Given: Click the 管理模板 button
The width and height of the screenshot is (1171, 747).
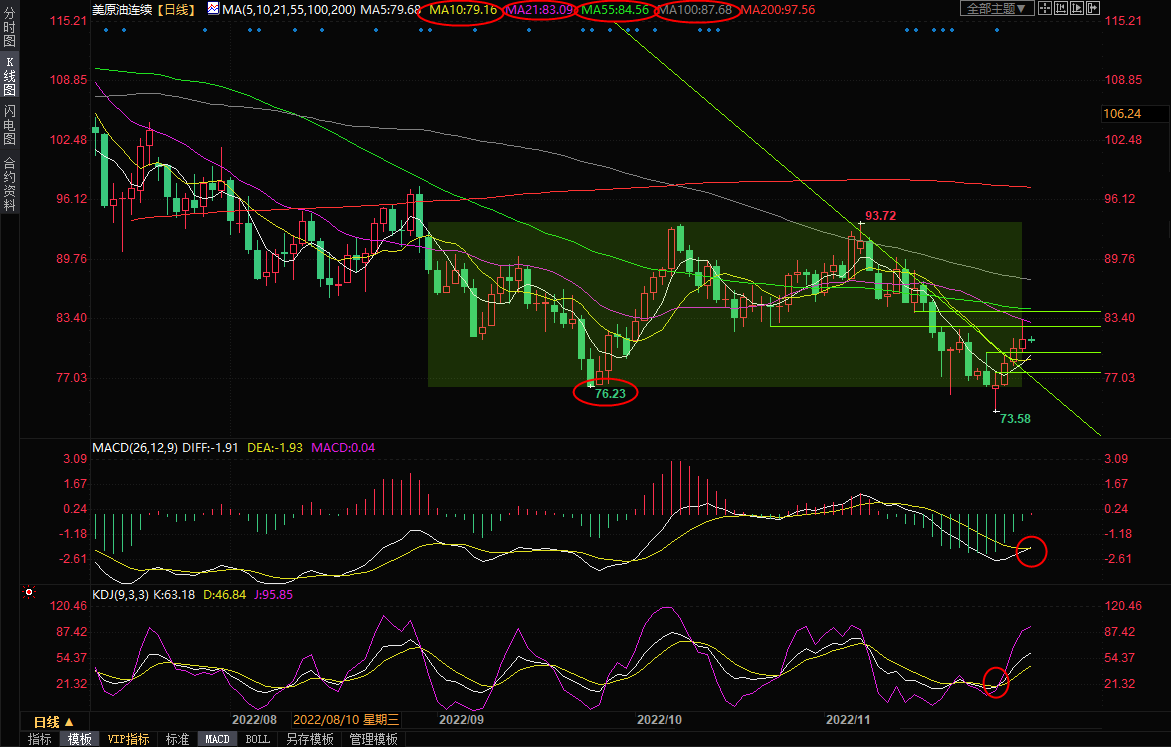Looking at the screenshot, I should pyautogui.click(x=373, y=739).
